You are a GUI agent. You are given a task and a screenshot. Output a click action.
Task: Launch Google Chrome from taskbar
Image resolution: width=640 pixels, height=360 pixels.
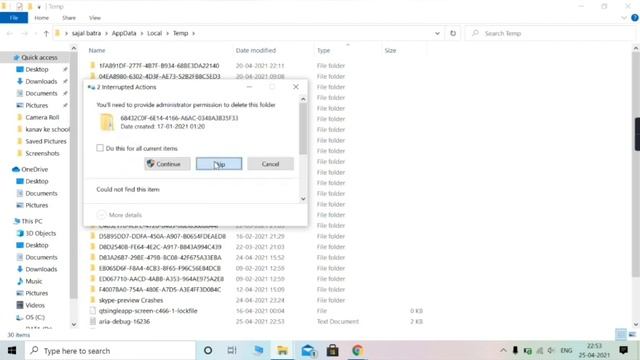[357, 350]
